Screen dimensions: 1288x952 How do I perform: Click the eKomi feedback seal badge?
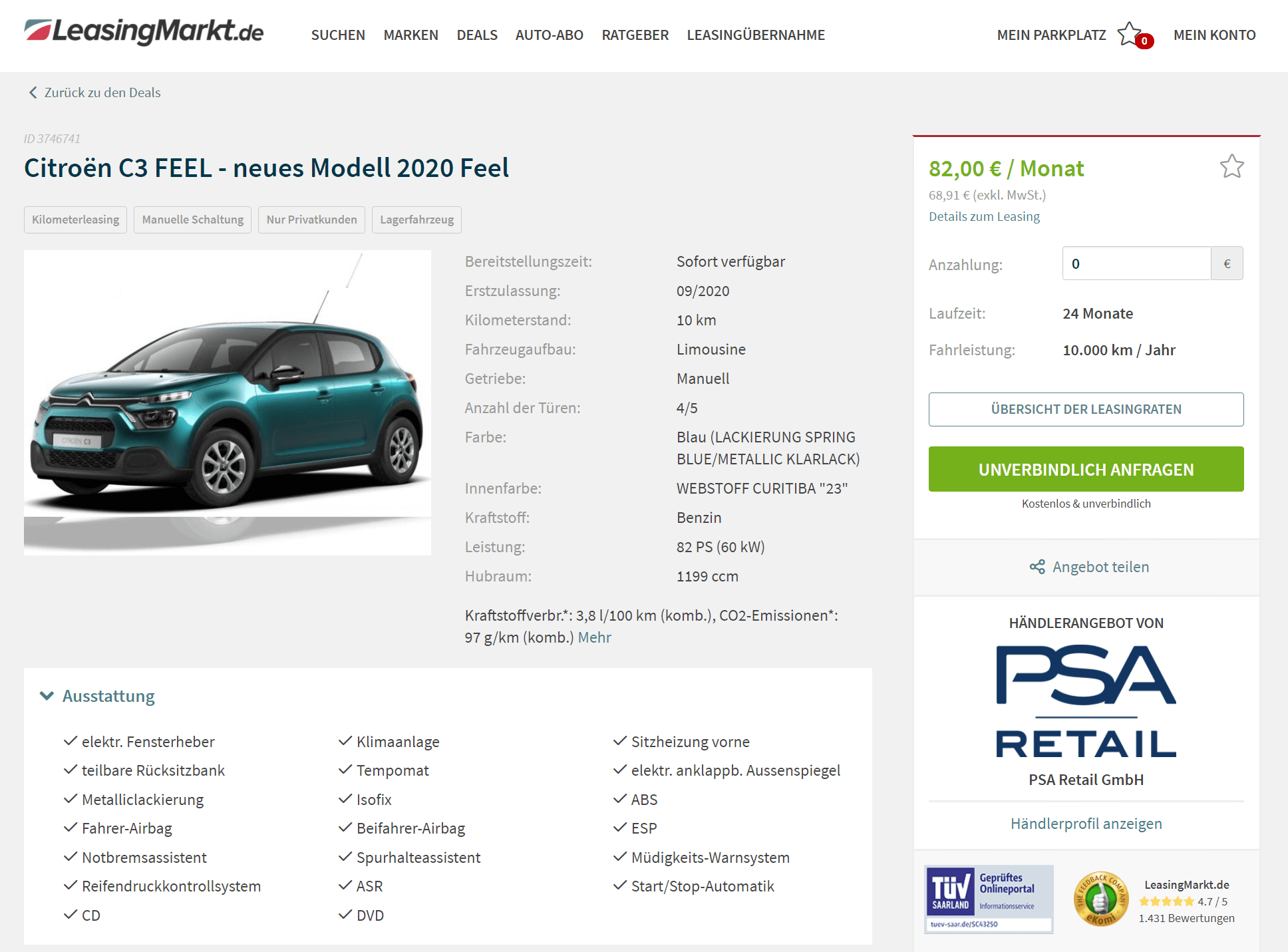point(1101,899)
